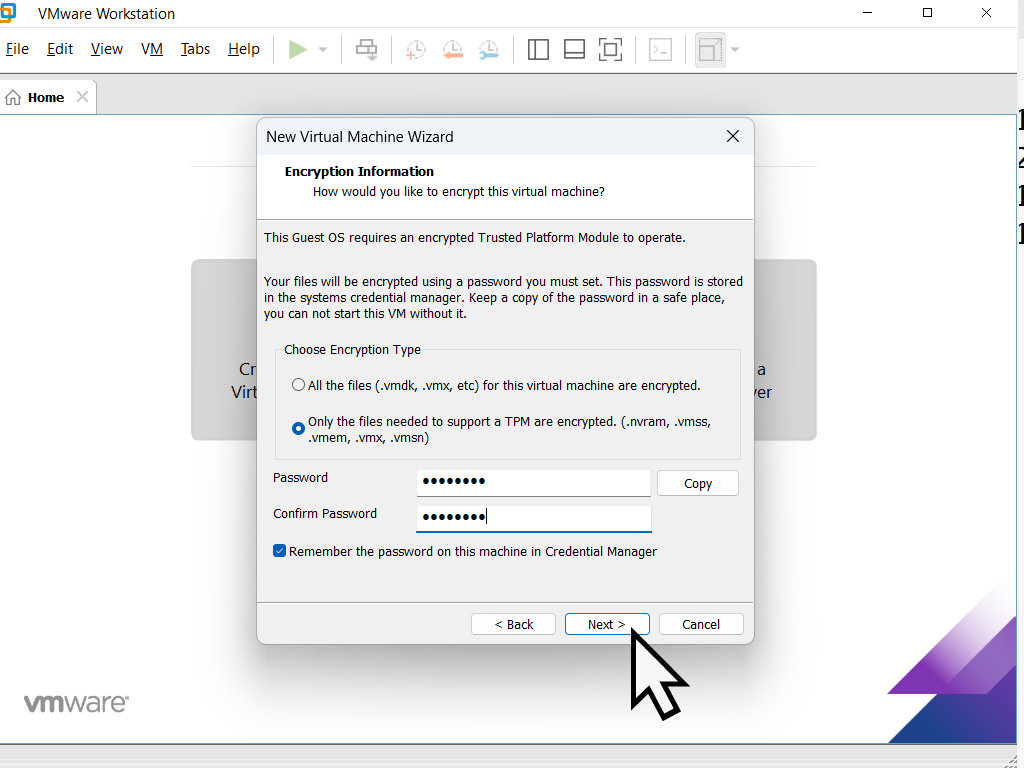Open the Tabs menu
This screenshot has height=768, width=1024.
click(195, 48)
